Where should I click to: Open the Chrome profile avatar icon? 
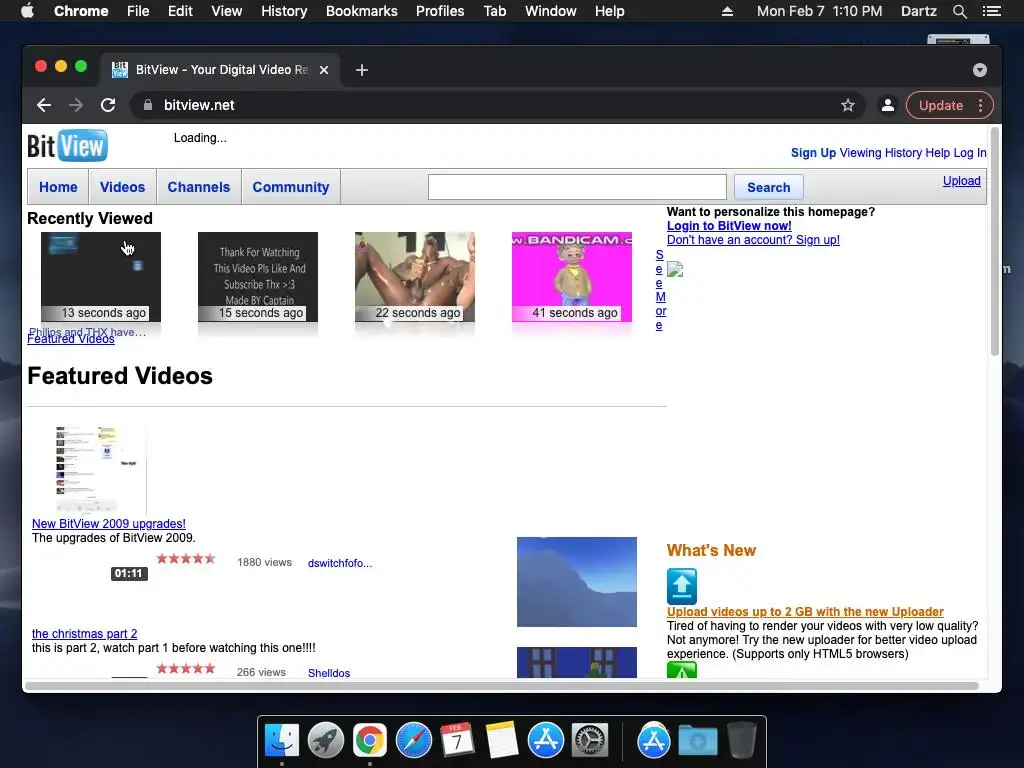coord(888,105)
